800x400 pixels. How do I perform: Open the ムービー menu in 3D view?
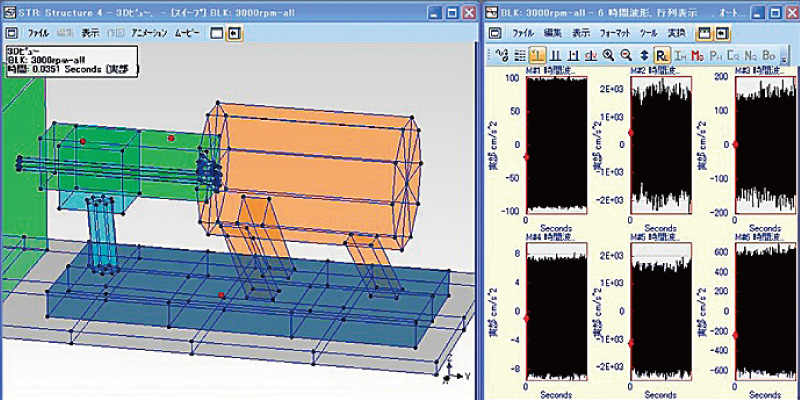click(x=188, y=33)
